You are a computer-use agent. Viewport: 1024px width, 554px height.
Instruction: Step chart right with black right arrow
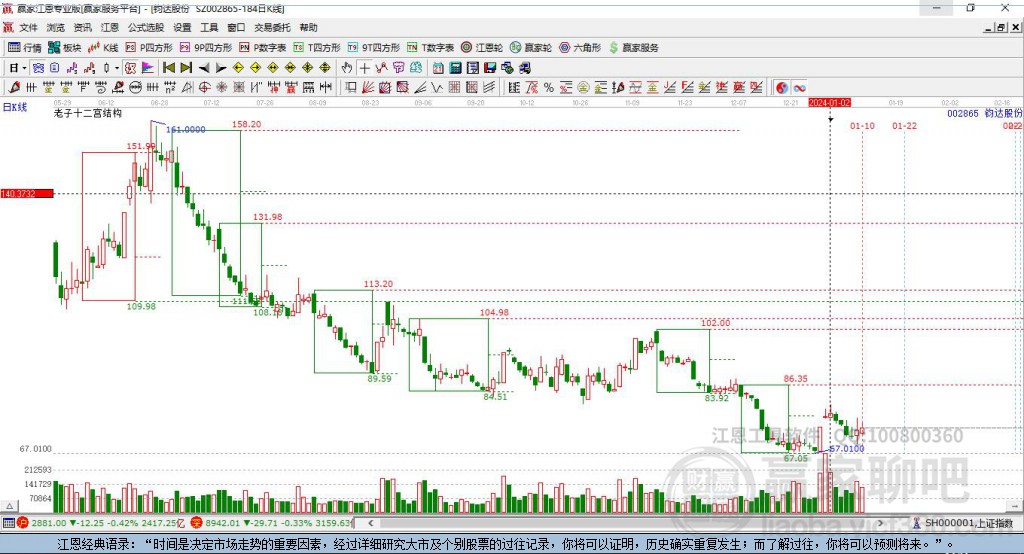221,68
